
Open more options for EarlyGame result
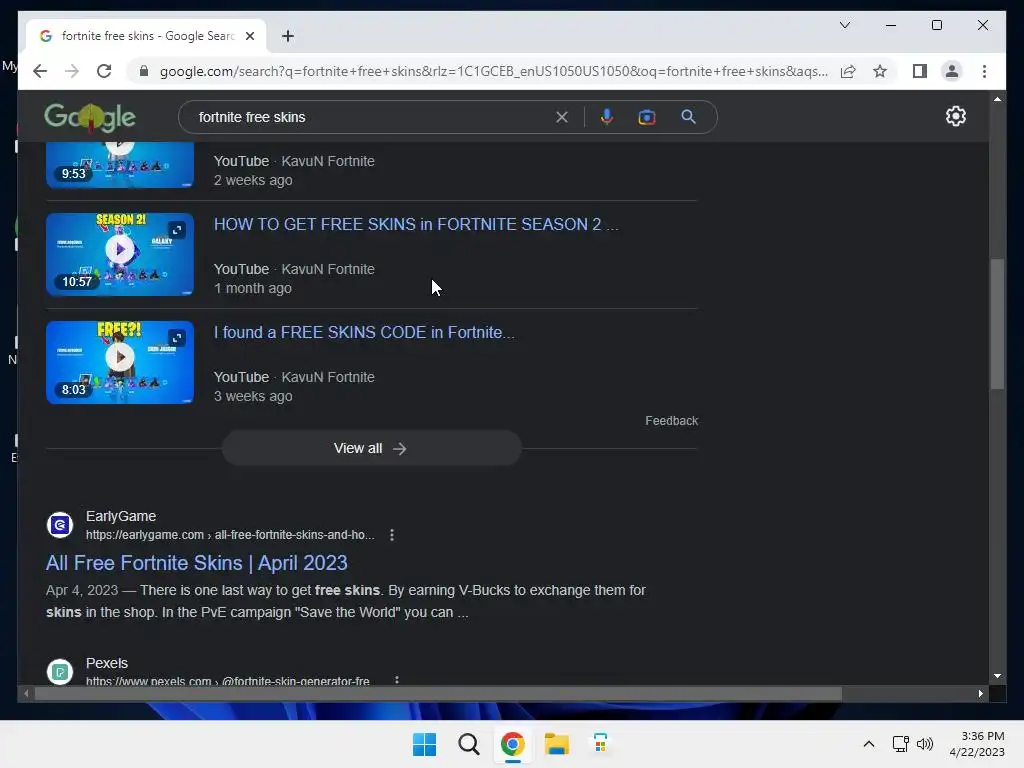391,535
